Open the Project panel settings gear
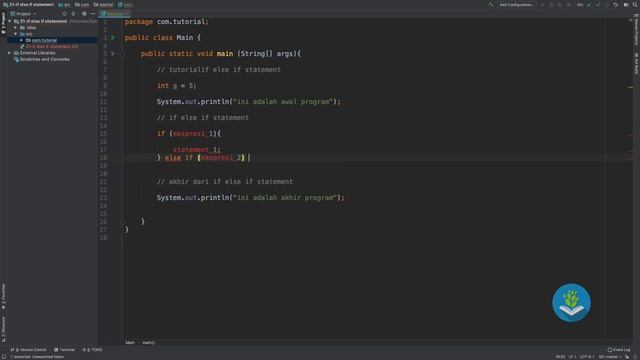 coord(84,13)
